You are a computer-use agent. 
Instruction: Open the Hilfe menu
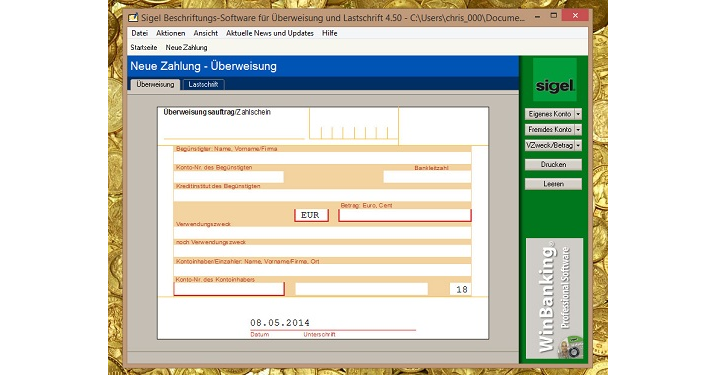pos(329,33)
